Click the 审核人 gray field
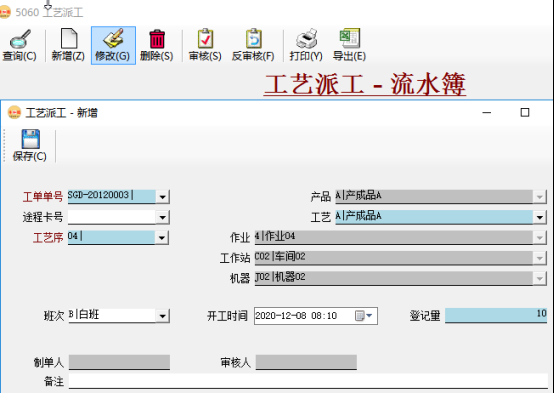Screen dimensions: 554x393 [306, 362]
